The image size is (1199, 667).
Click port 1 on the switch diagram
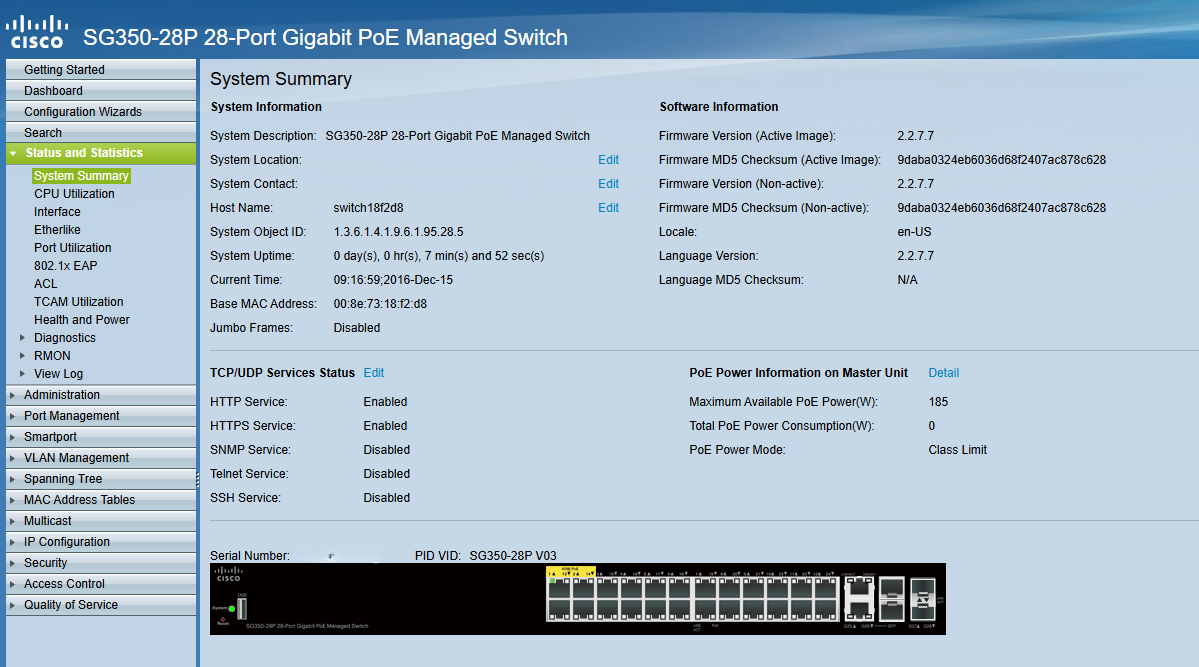click(x=560, y=588)
